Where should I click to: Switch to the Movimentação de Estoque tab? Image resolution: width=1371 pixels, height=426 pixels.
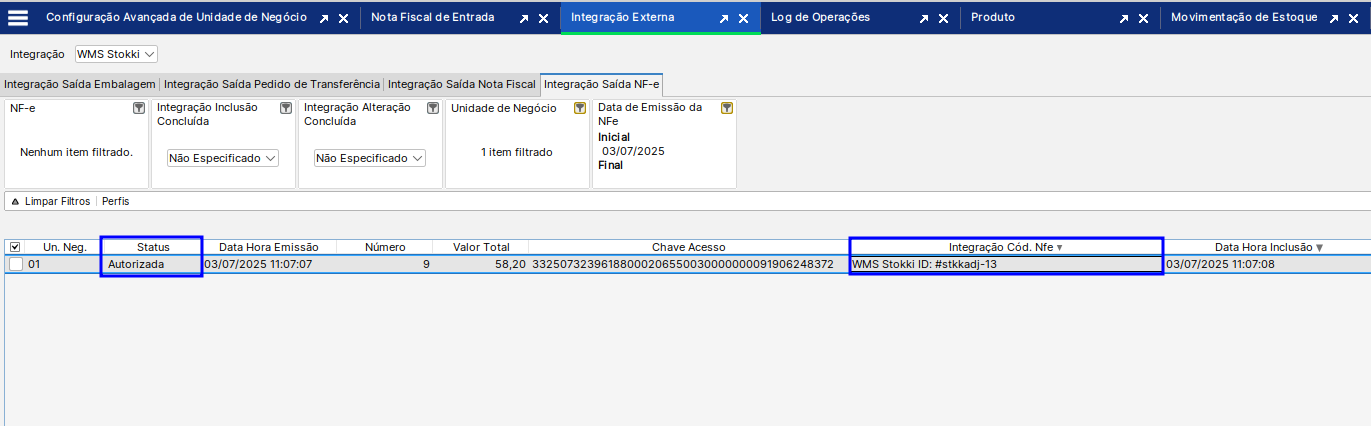1244,18
